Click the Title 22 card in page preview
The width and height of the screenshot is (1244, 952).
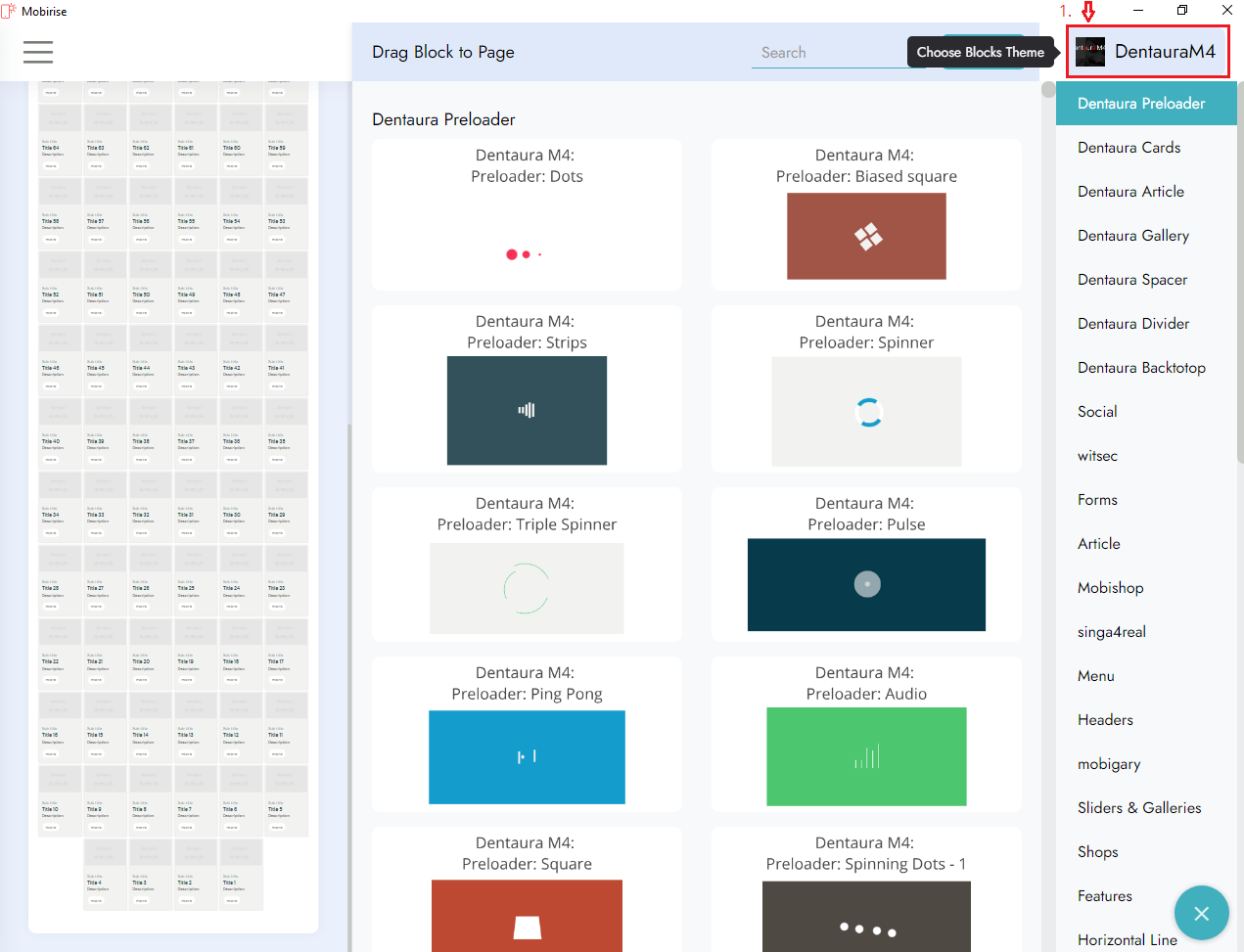pyautogui.click(x=60, y=654)
